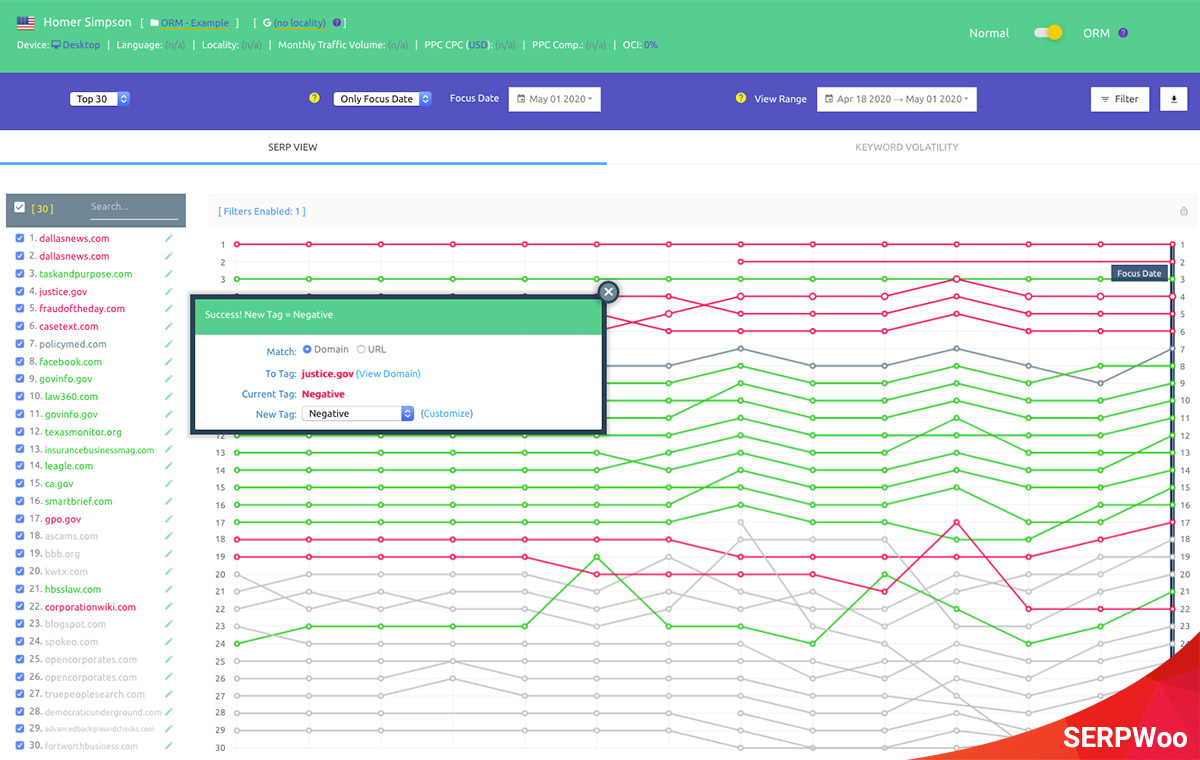Switch to the Keyword Volatility tab
This screenshot has width=1200, height=760.
[906, 147]
